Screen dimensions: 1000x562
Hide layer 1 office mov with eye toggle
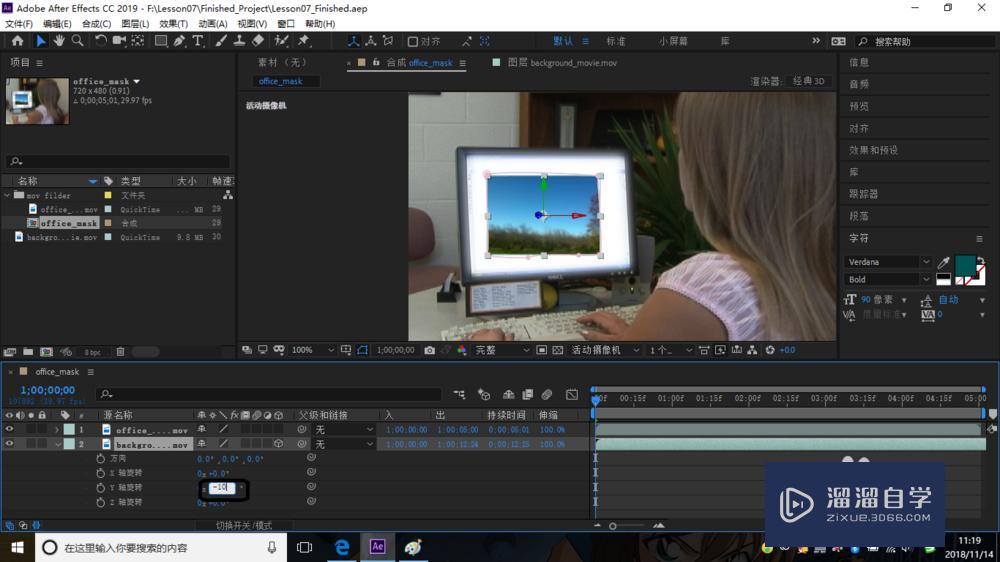[x=9, y=429]
